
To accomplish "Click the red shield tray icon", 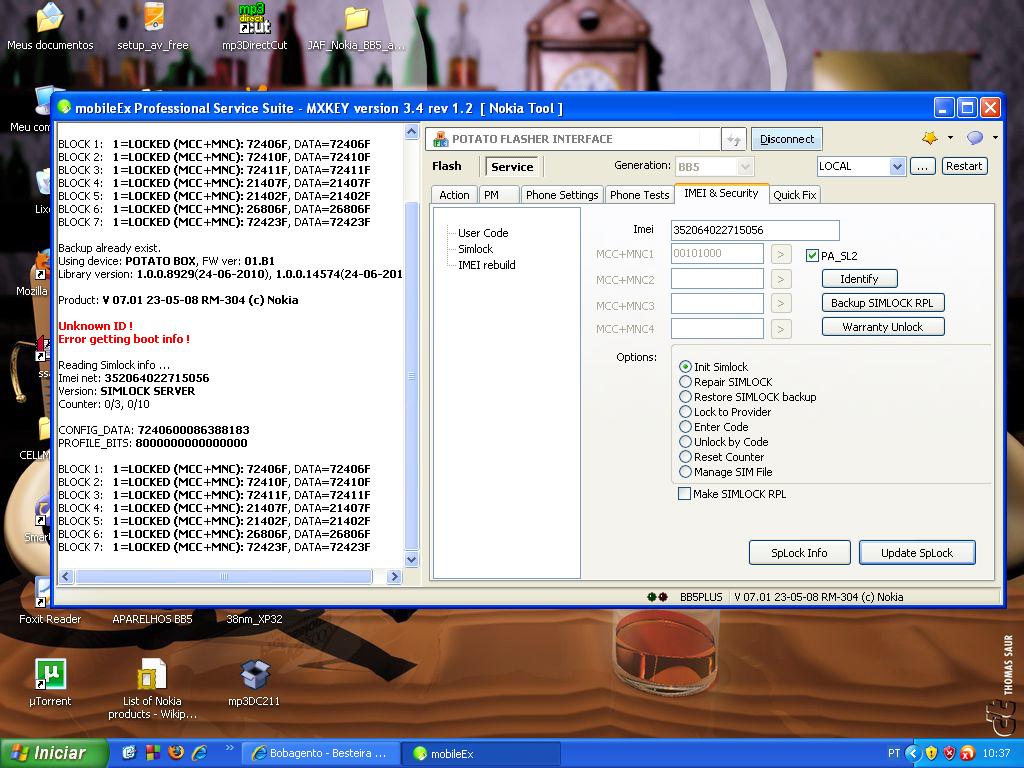I will tap(950, 753).
